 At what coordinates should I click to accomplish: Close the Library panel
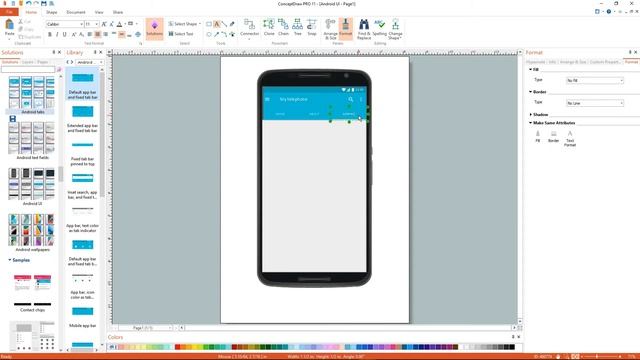pos(101,52)
